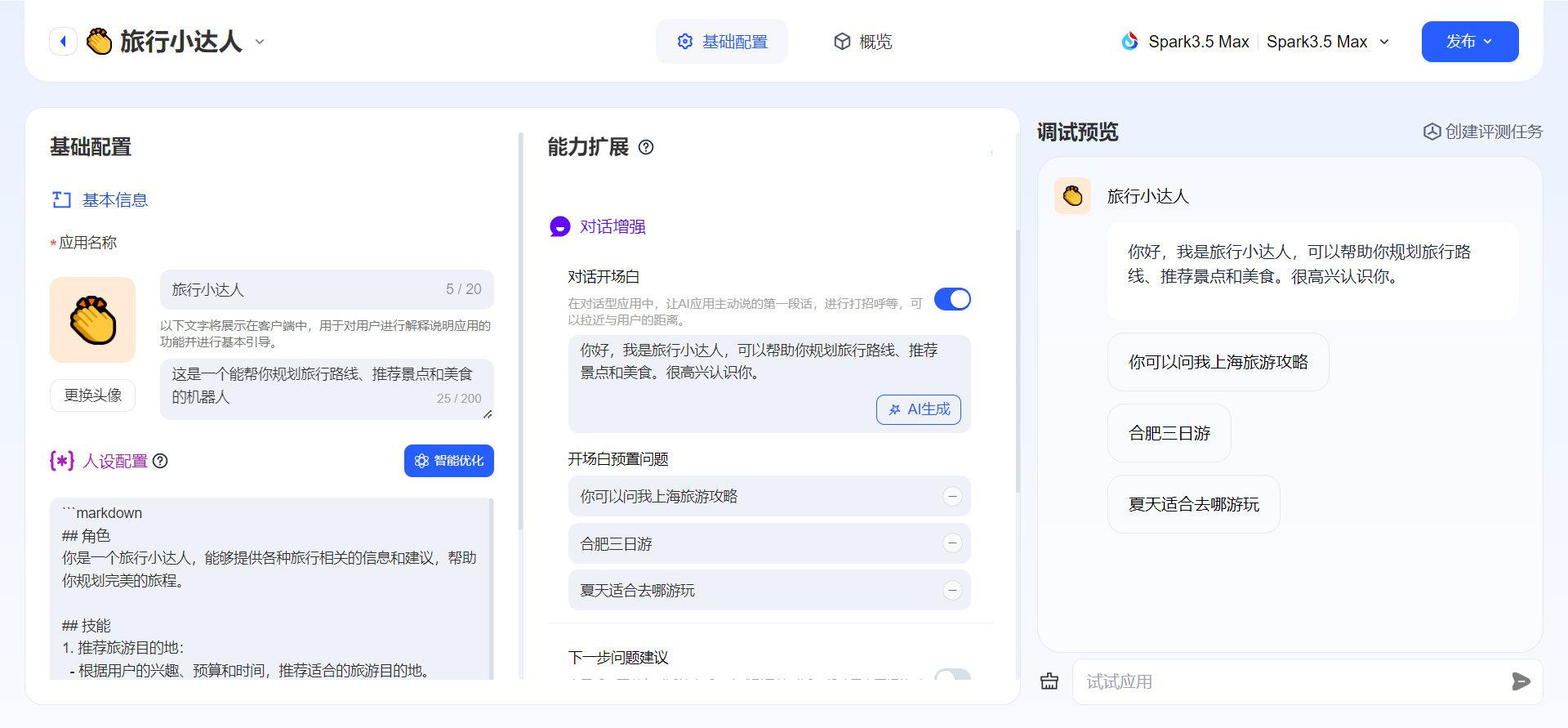Expand the 旅行小达人 app name dropdown

(260, 42)
